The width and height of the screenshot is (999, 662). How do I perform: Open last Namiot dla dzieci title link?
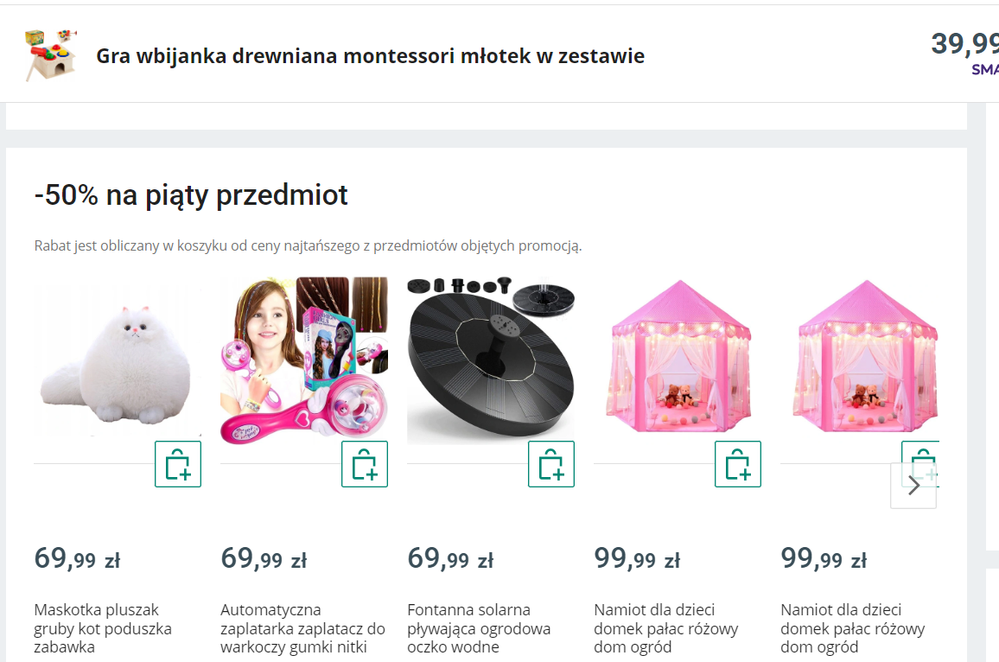coord(852,628)
